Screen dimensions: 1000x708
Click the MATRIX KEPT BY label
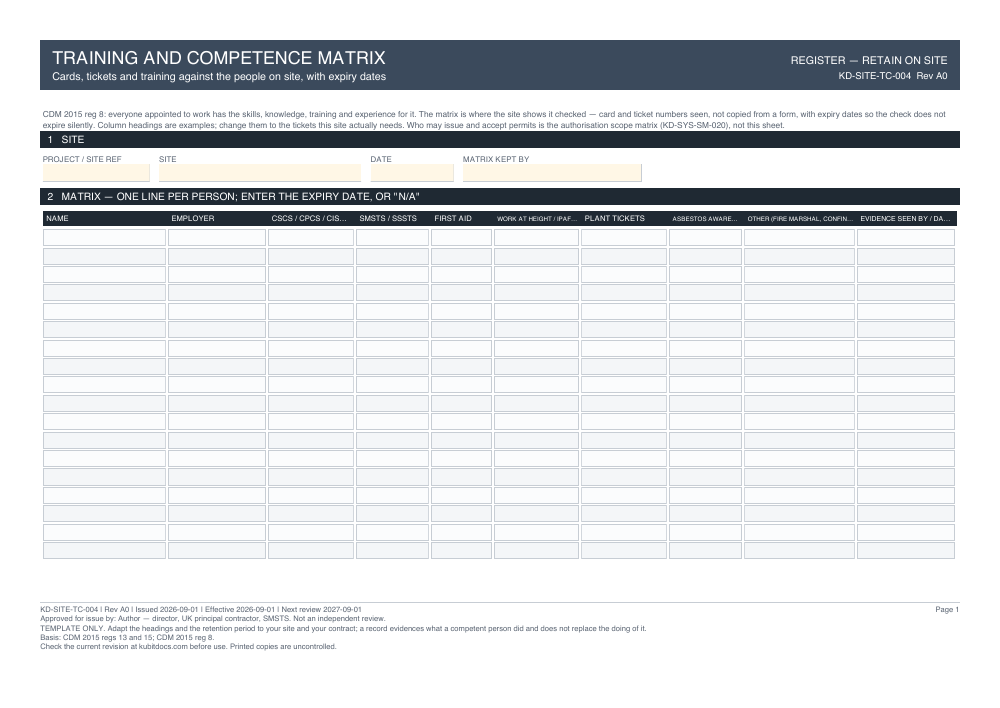tap(496, 159)
